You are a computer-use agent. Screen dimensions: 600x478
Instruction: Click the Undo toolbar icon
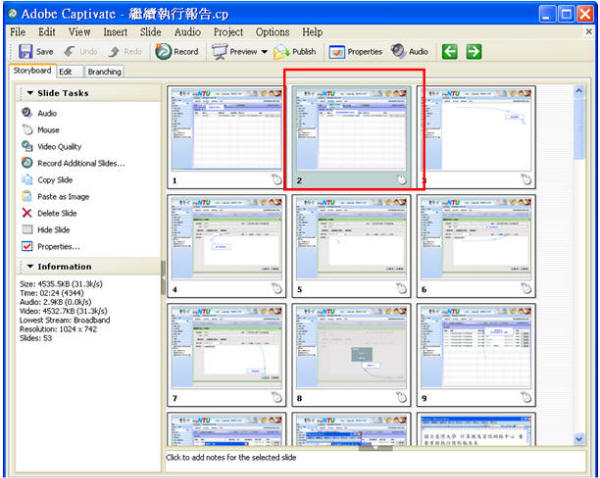[69, 51]
